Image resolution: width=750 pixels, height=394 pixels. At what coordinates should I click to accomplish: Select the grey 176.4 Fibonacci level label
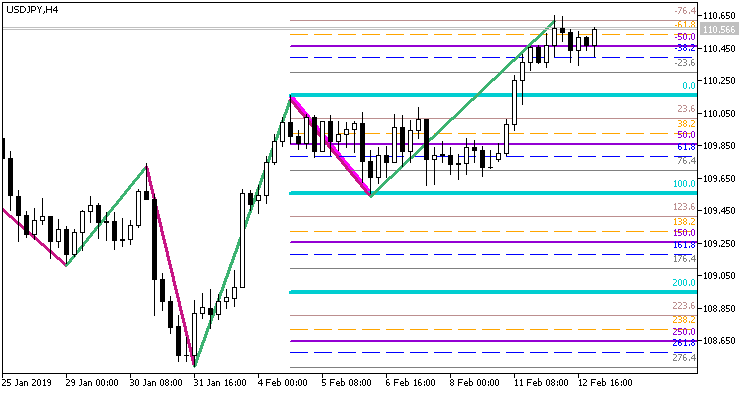684,258
